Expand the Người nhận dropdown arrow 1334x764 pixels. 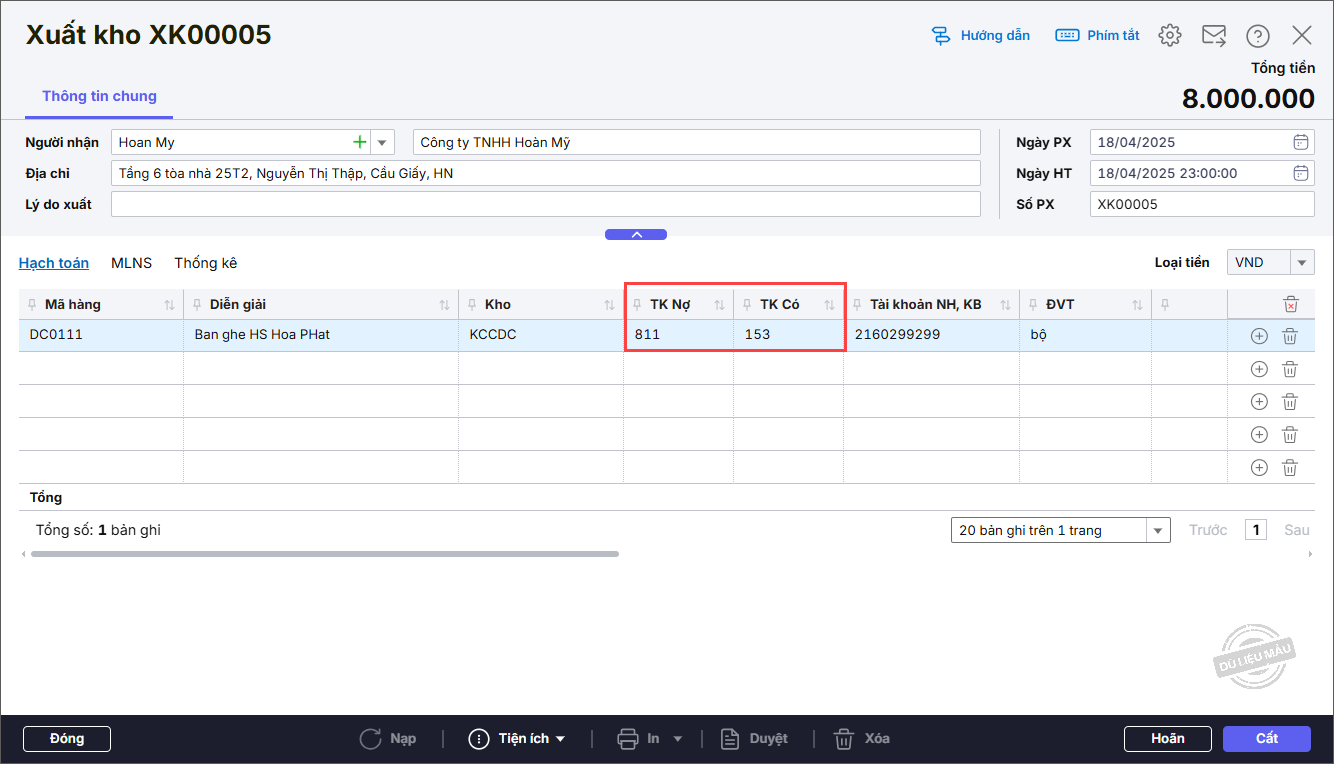tap(382, 142)
